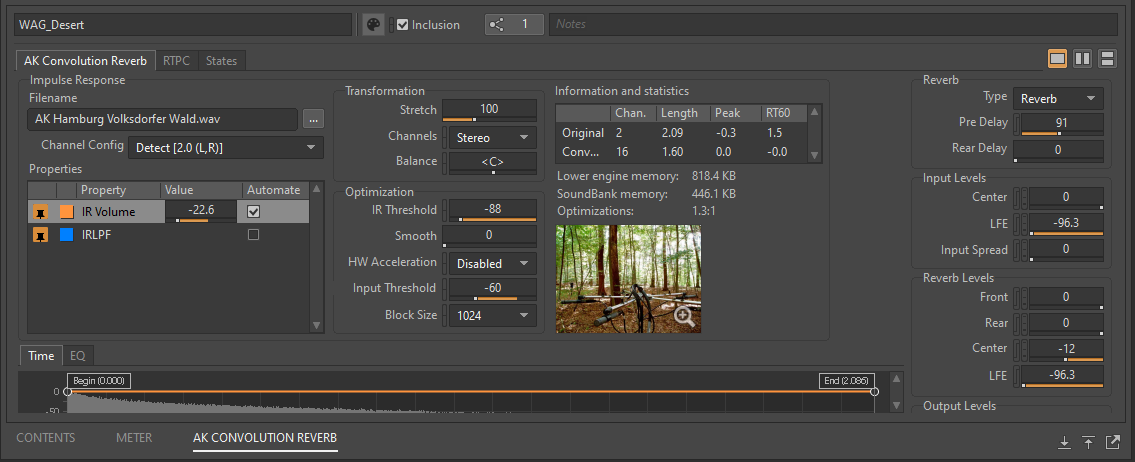The height and width of the screenshot is (462, 1135).
Task: Click the Pre Delay slider
Action: (x=1059, y=124)
